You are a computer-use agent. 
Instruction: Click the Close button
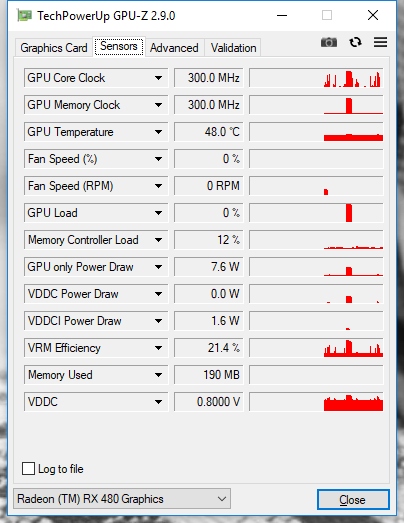point(353,499)
